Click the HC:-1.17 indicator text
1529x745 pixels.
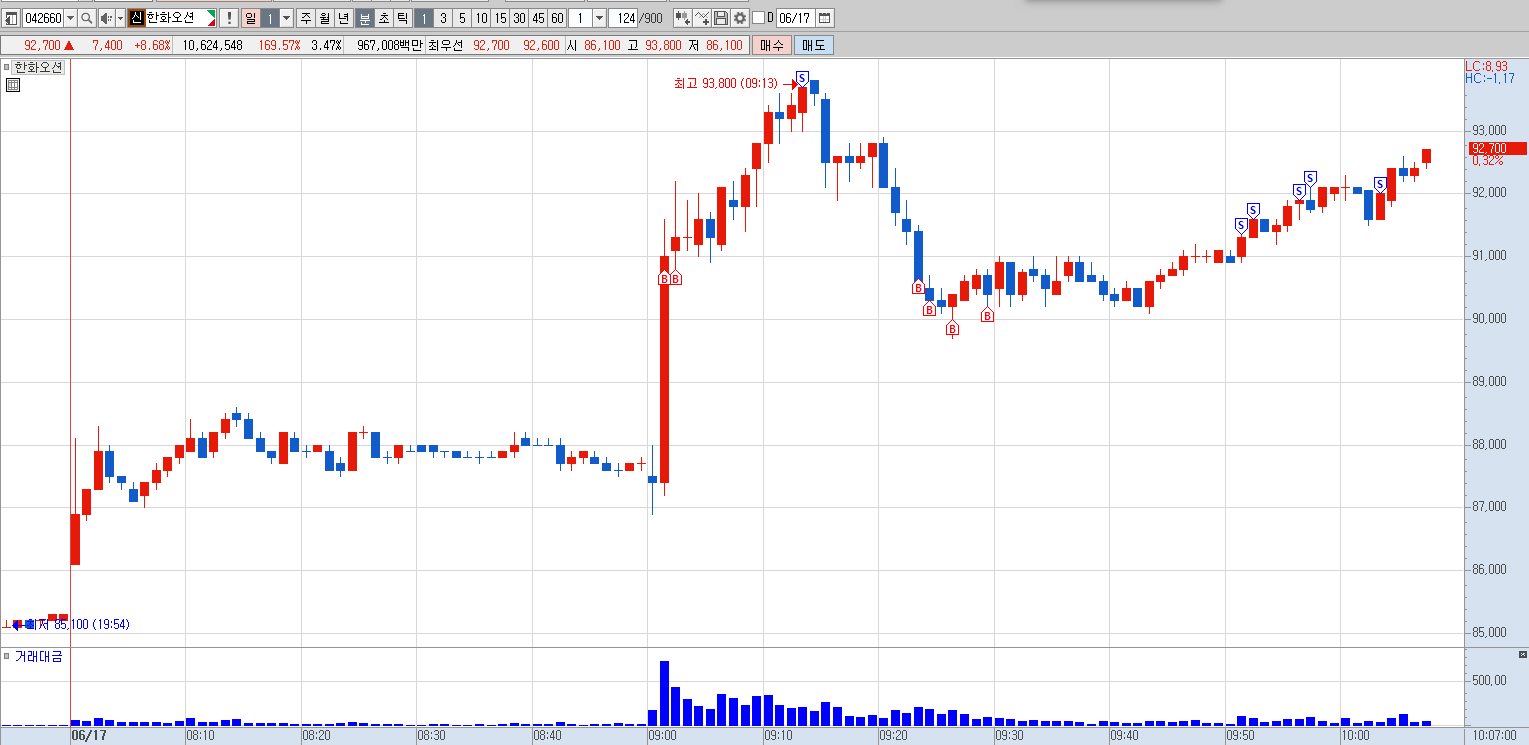[x=1489, y=78]
